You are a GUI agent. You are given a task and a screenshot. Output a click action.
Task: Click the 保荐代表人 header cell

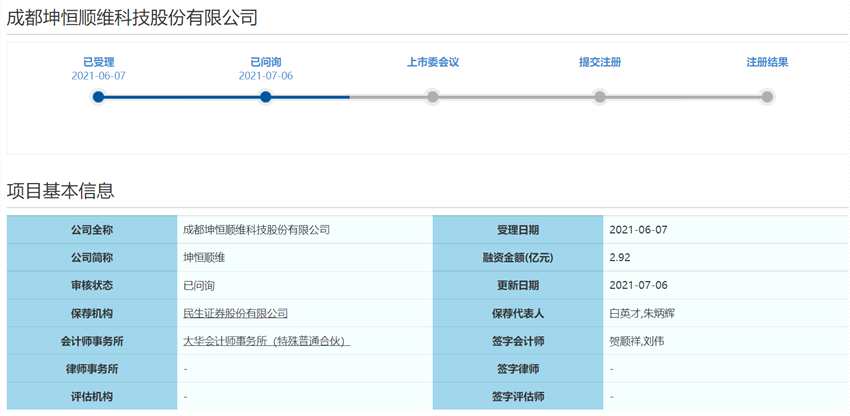[518, 313]
